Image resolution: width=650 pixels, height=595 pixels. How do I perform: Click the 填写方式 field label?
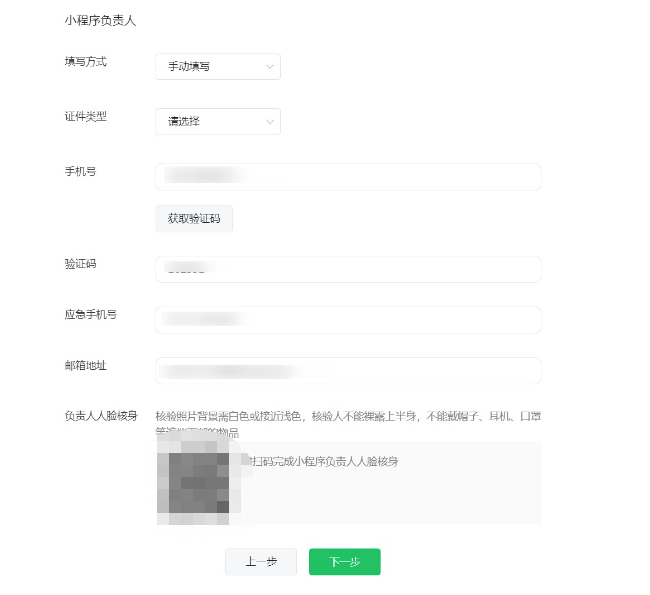86,62
